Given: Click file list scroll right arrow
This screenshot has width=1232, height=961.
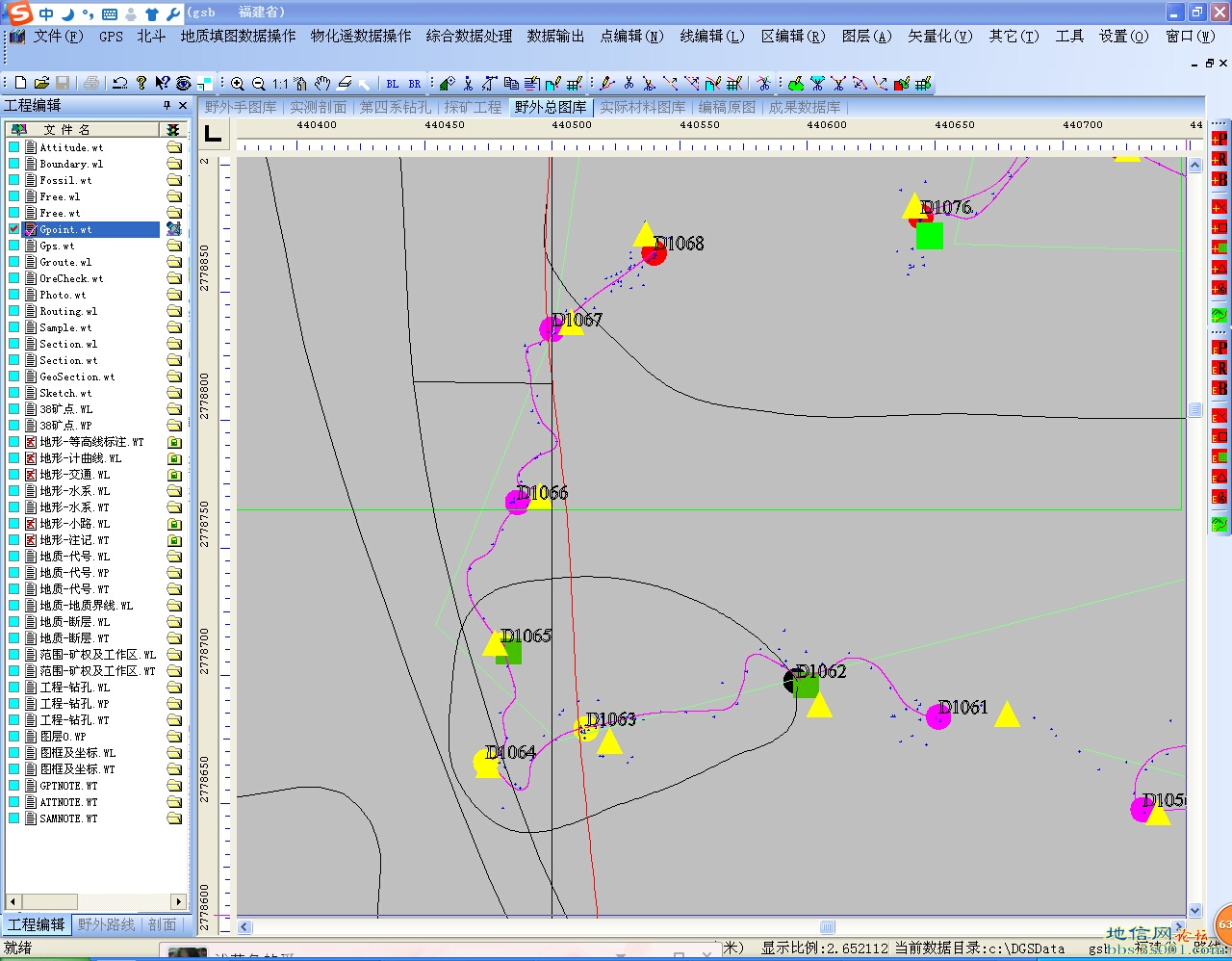Looking at the screenshot, I should coord(178,901).
